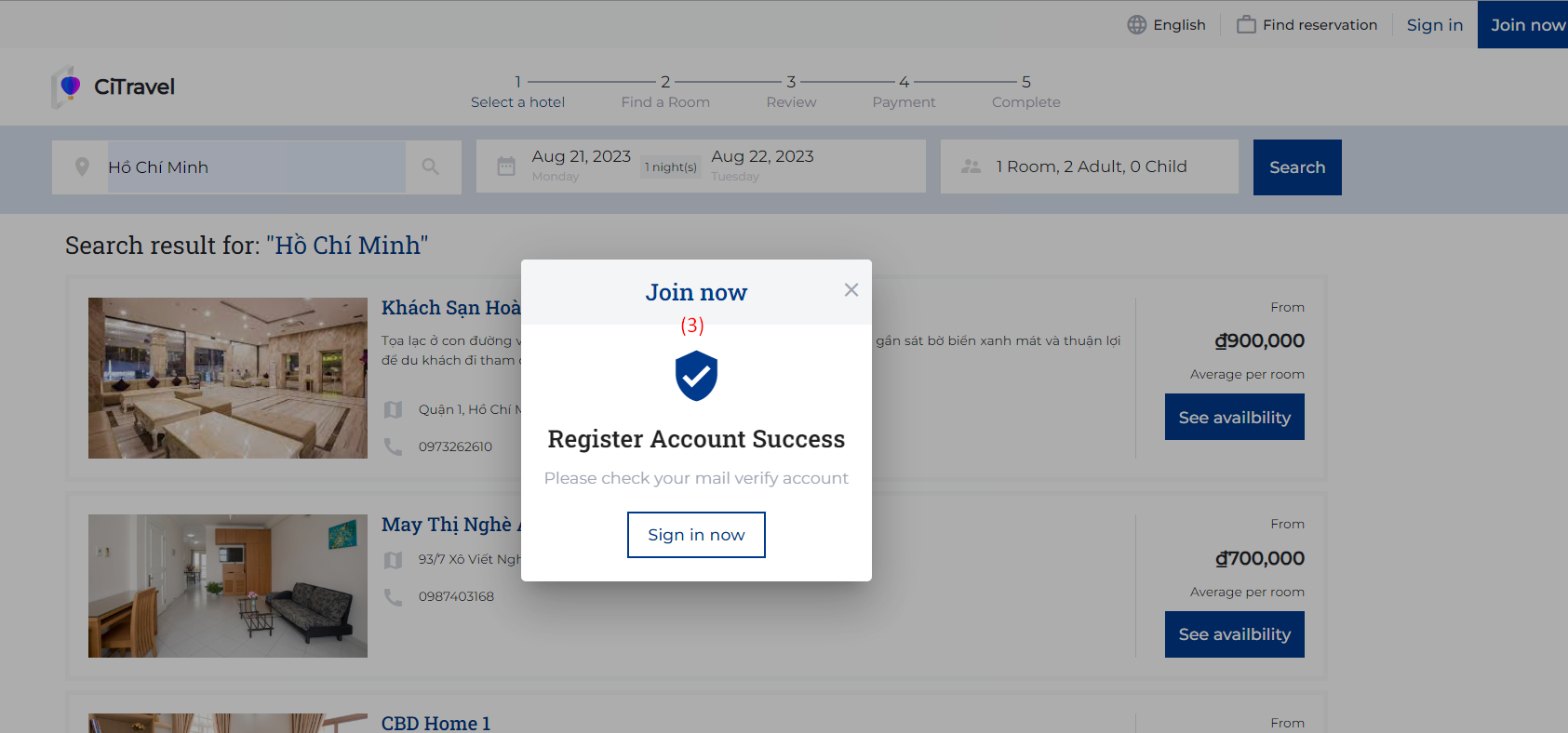
Task: Click the Sign in now button
Action: (x=696, y=535)
